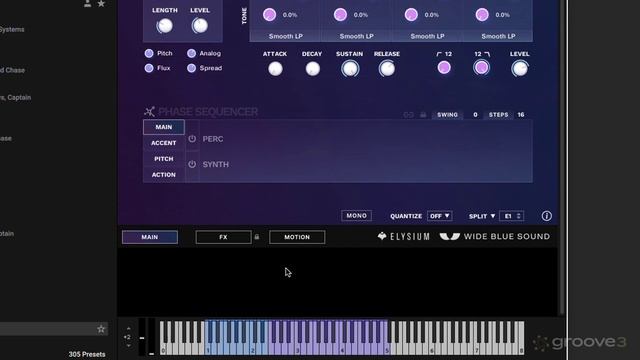
Task: Favorite preset via star in search bar
Action: click(101, 329)
